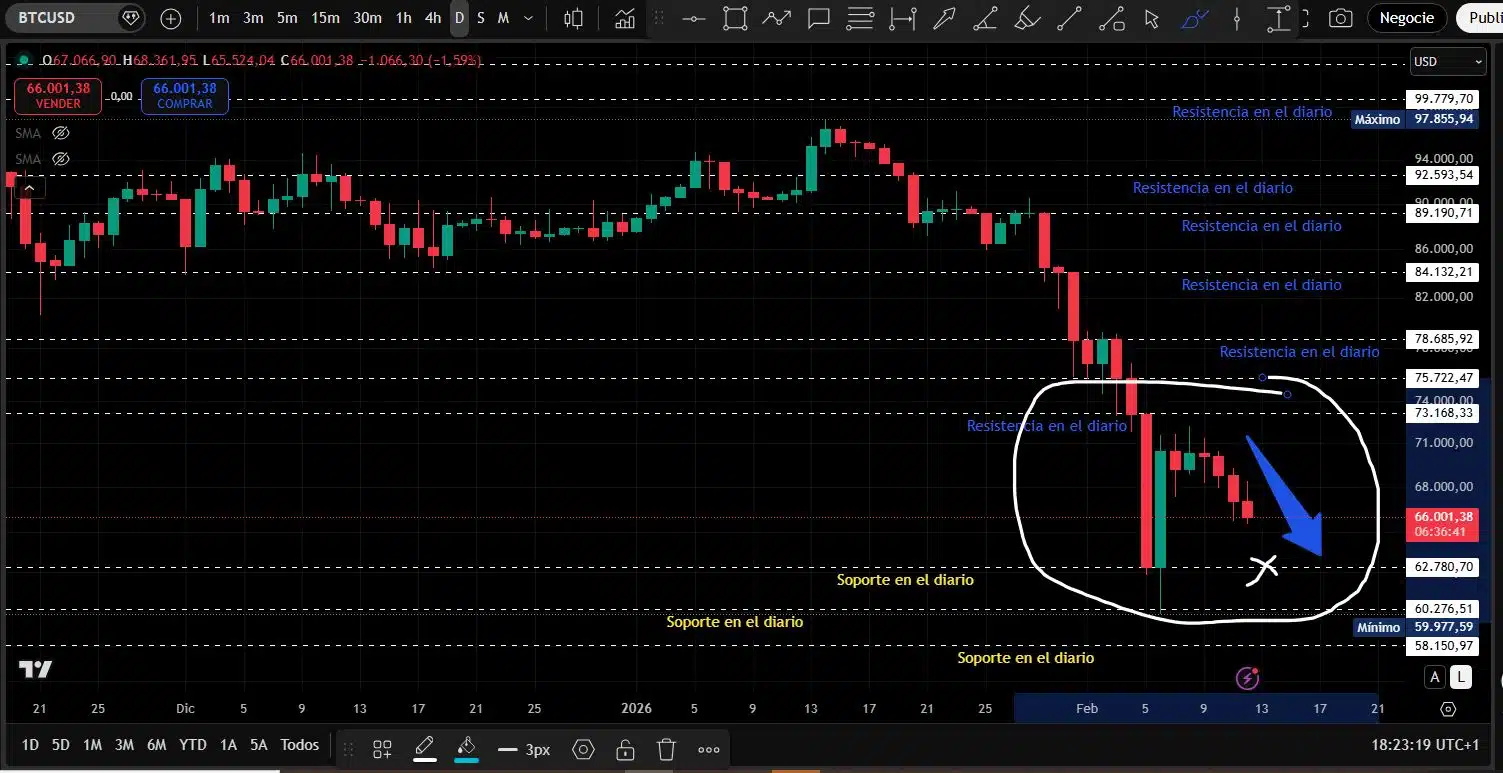The image size is (1503, 773).
Task: Open the indicators chart icon
Action: (x=625, y=18)
